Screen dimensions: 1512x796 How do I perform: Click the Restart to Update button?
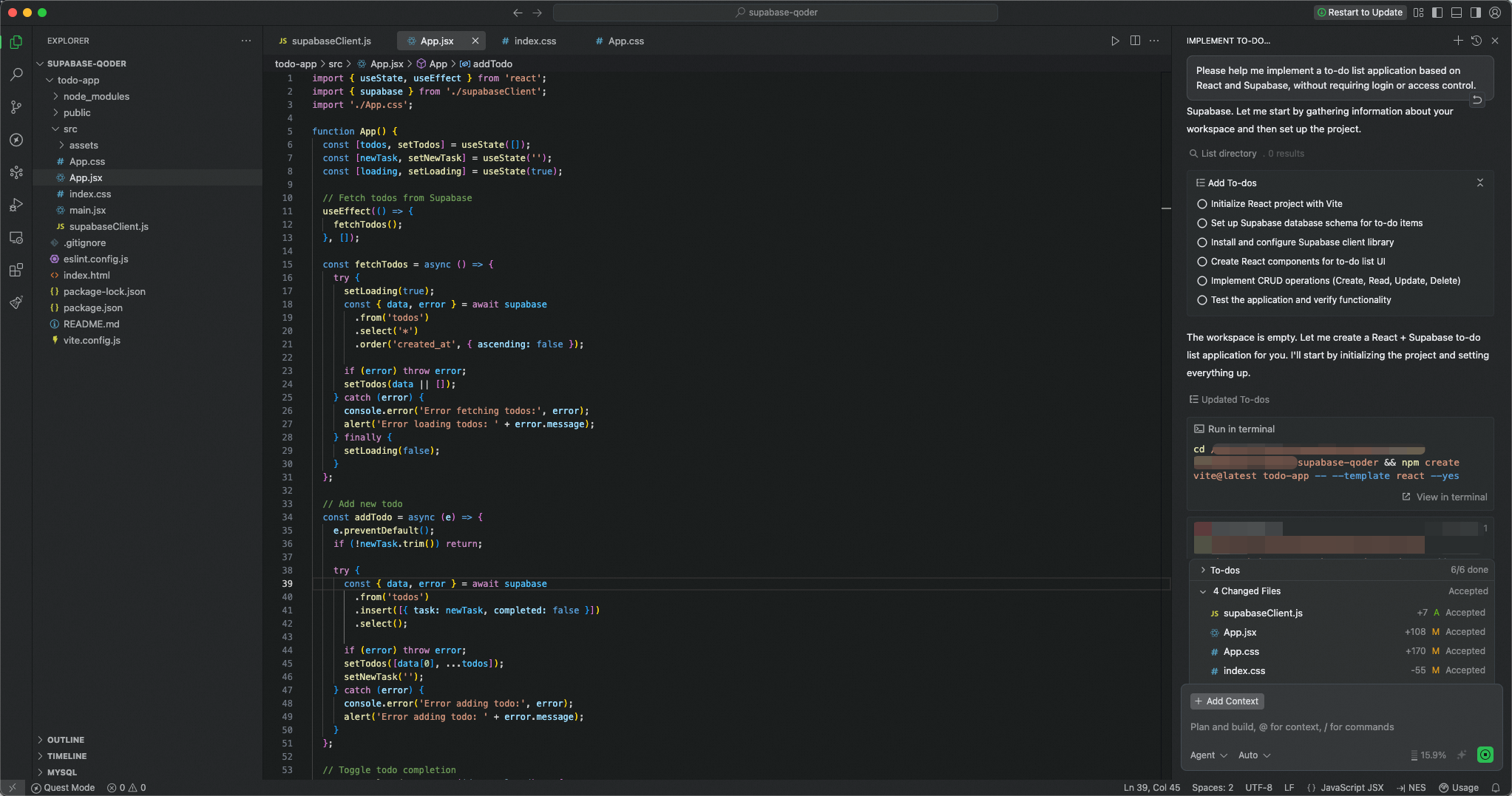pos(1359,13)
